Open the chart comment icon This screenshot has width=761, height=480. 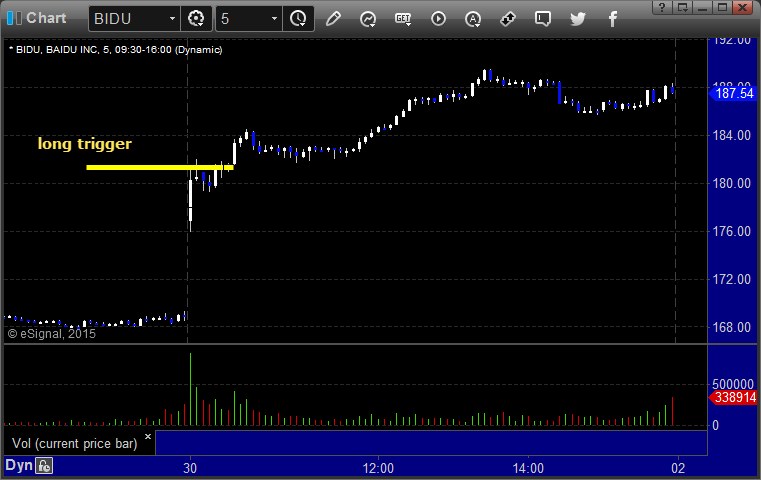point(543,19)
